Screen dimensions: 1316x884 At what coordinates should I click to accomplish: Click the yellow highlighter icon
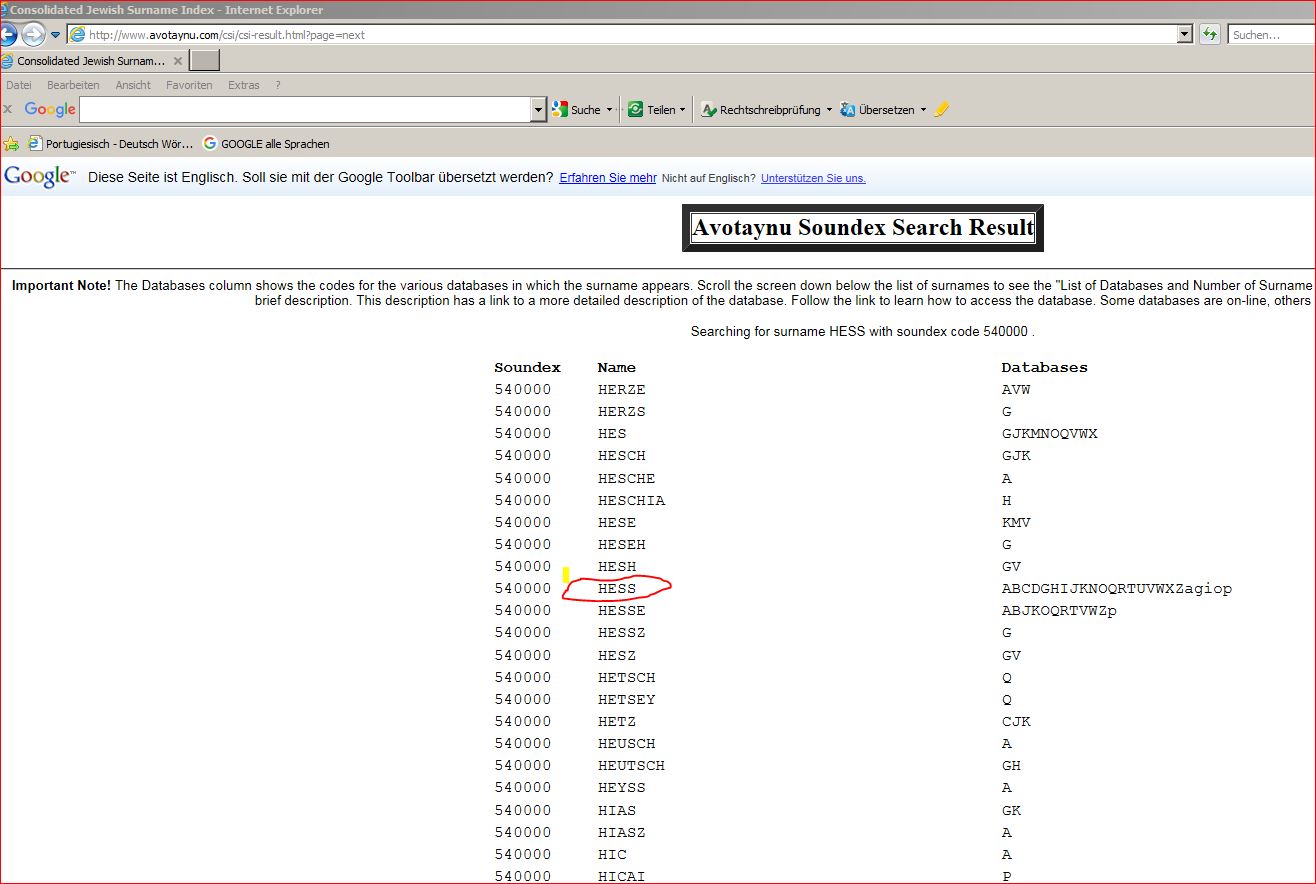(941, 110)
